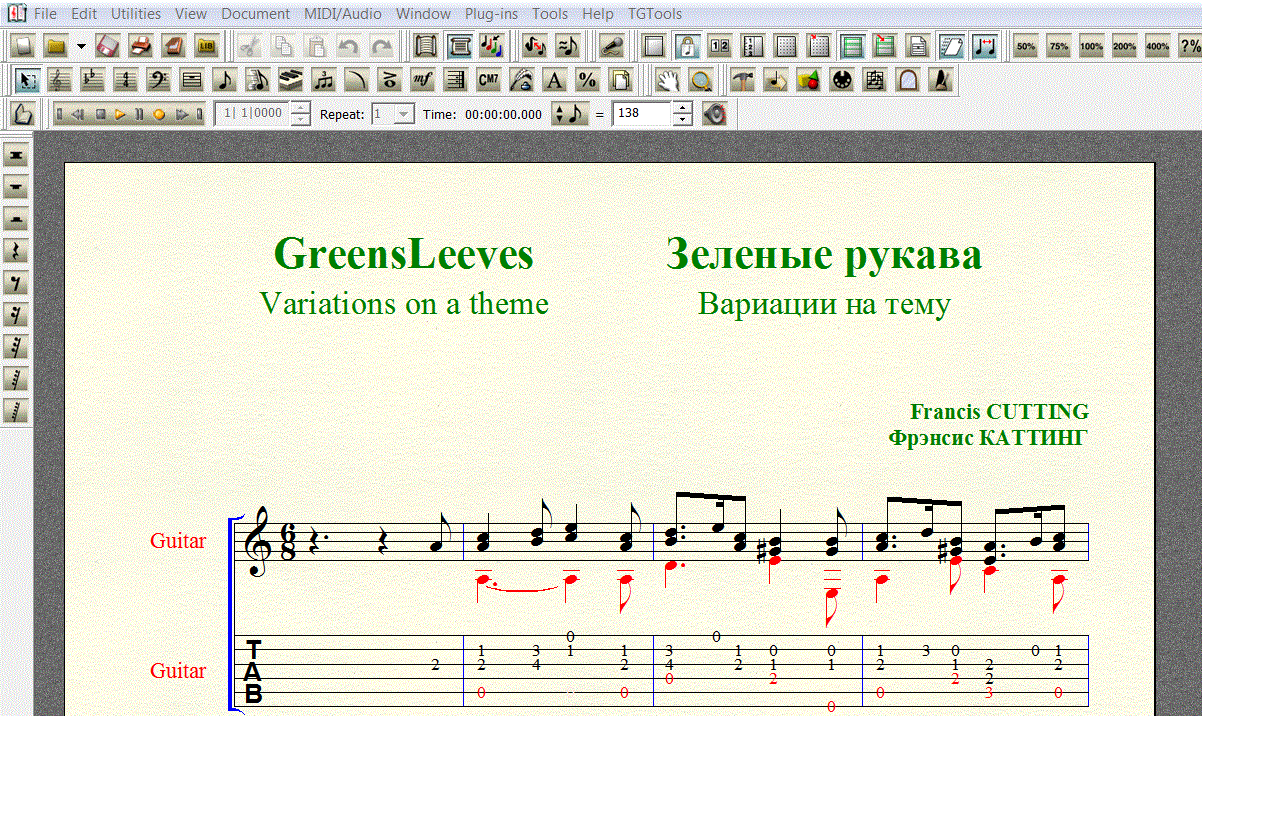Image resolution: width=1274 pixels, height=817 pixels.
Task: Select the Lyrics tool feather icon
Action: pos(522,80)
